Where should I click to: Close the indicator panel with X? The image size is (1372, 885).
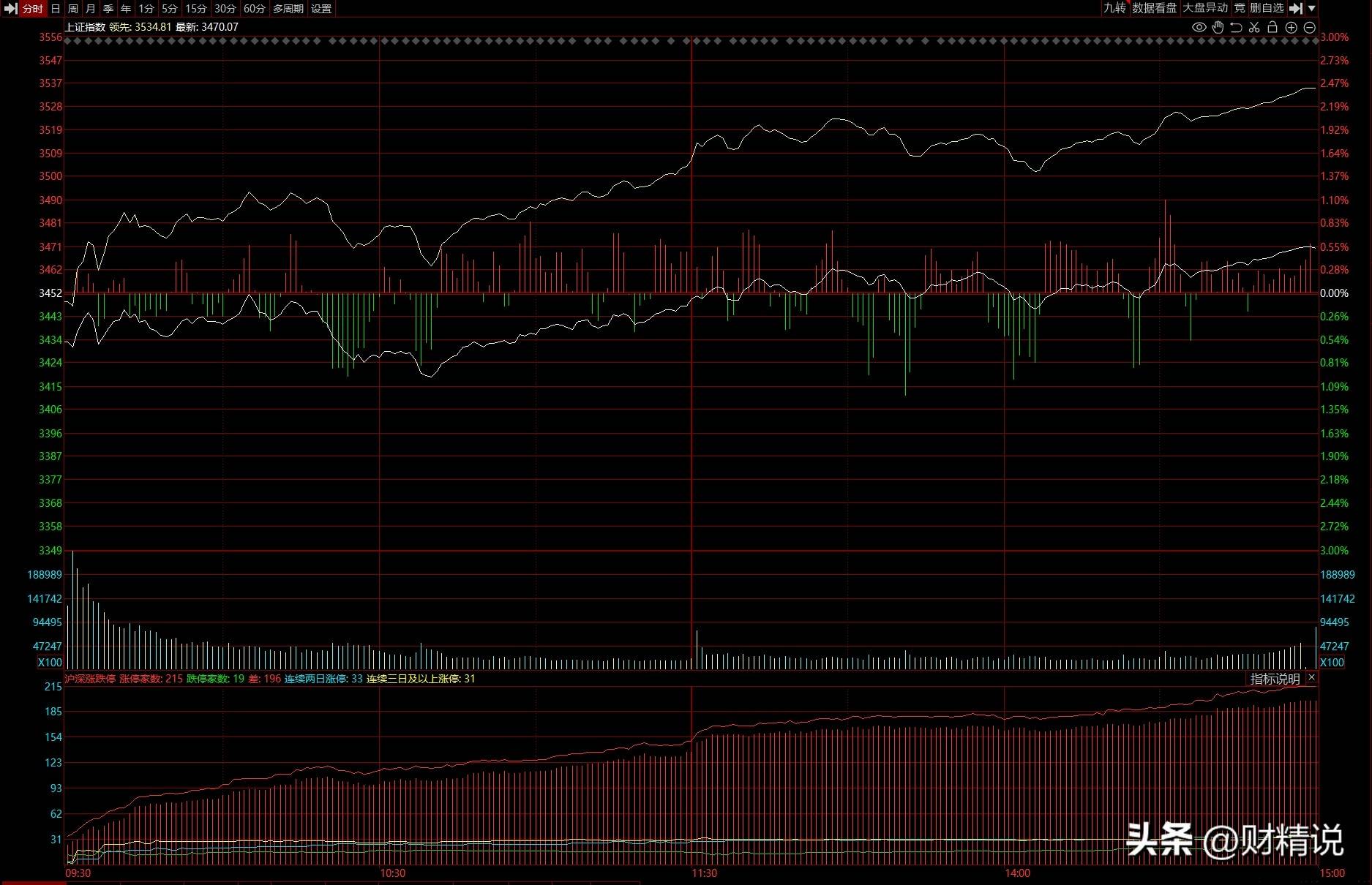tap(1311, 678)
